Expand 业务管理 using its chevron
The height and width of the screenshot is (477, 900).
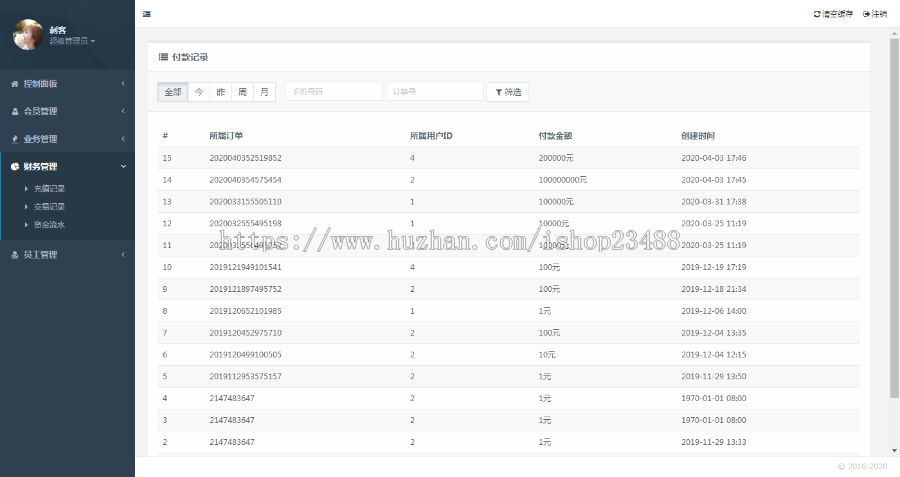[x=123, y=139]
